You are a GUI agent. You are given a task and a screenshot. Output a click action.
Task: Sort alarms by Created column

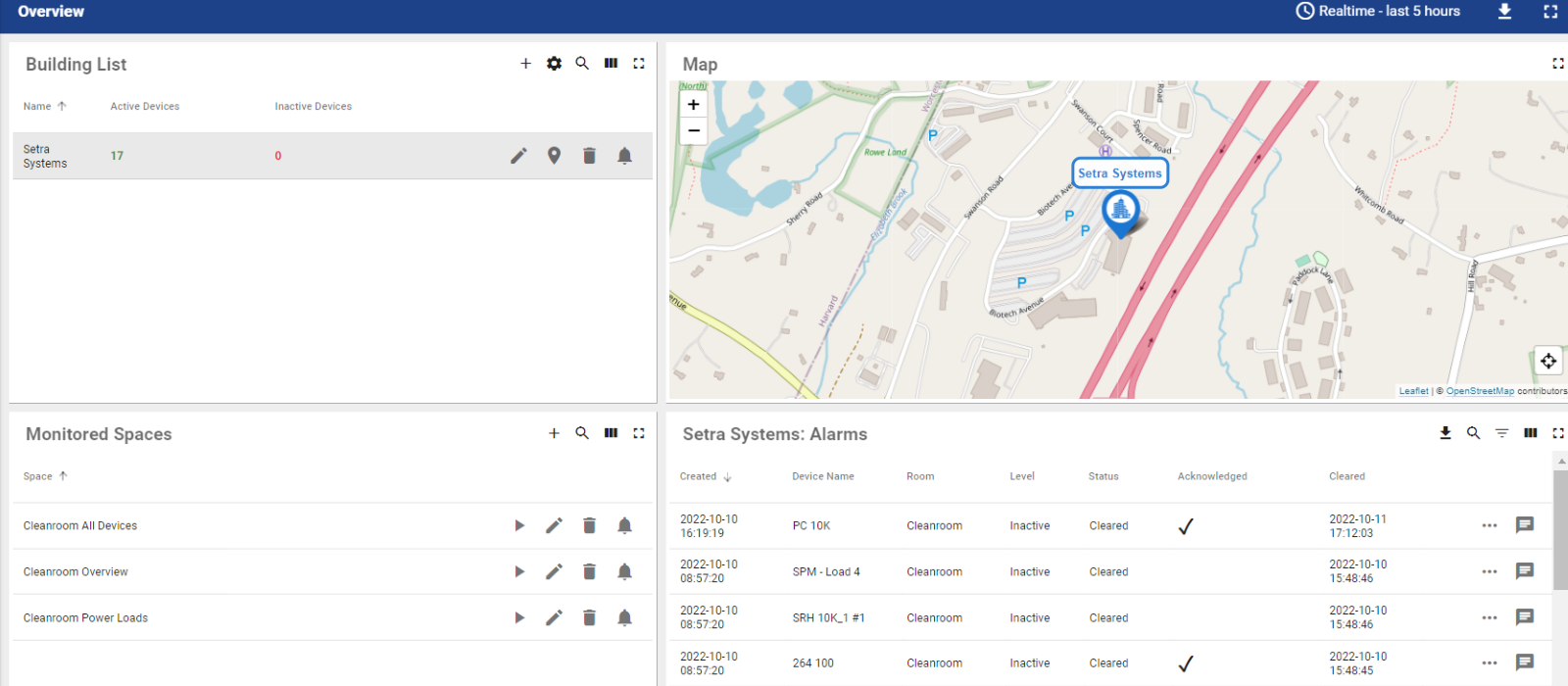[x=706, y=476]
